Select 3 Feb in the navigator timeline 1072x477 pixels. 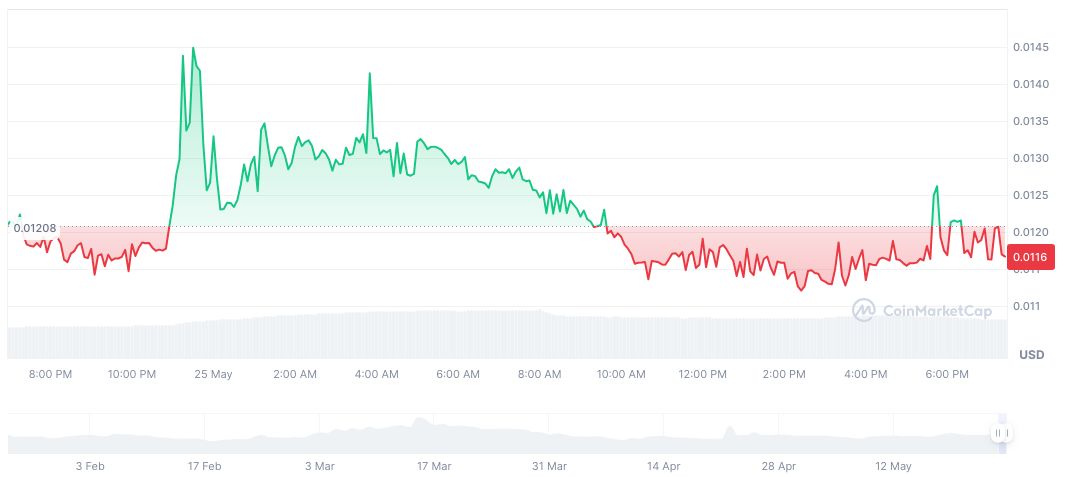pyautogui.click(x=90, y=466)
